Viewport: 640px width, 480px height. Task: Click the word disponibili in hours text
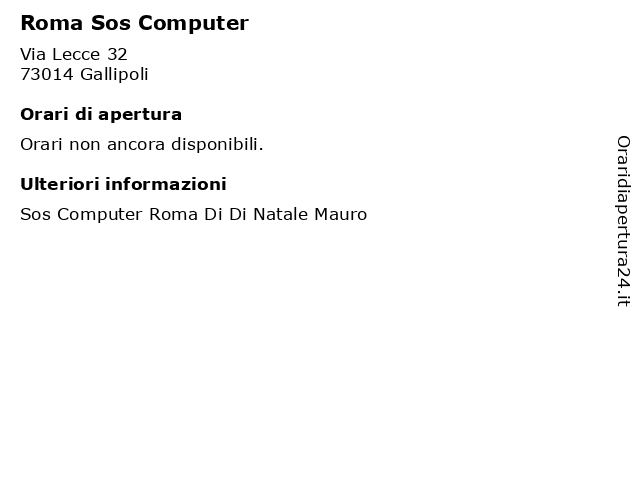(x=217, y=144)
